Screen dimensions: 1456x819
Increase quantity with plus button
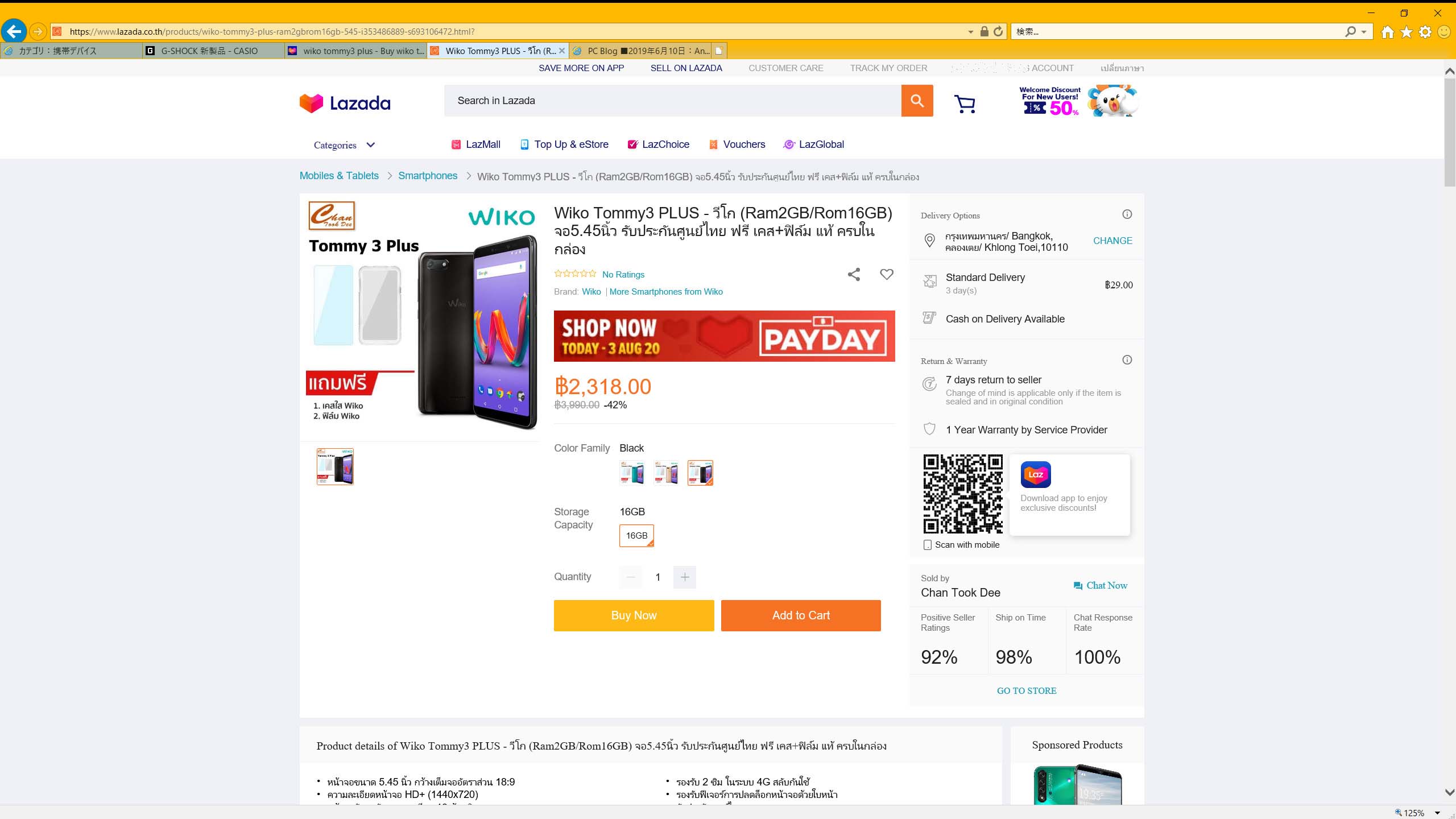point(685,577)
